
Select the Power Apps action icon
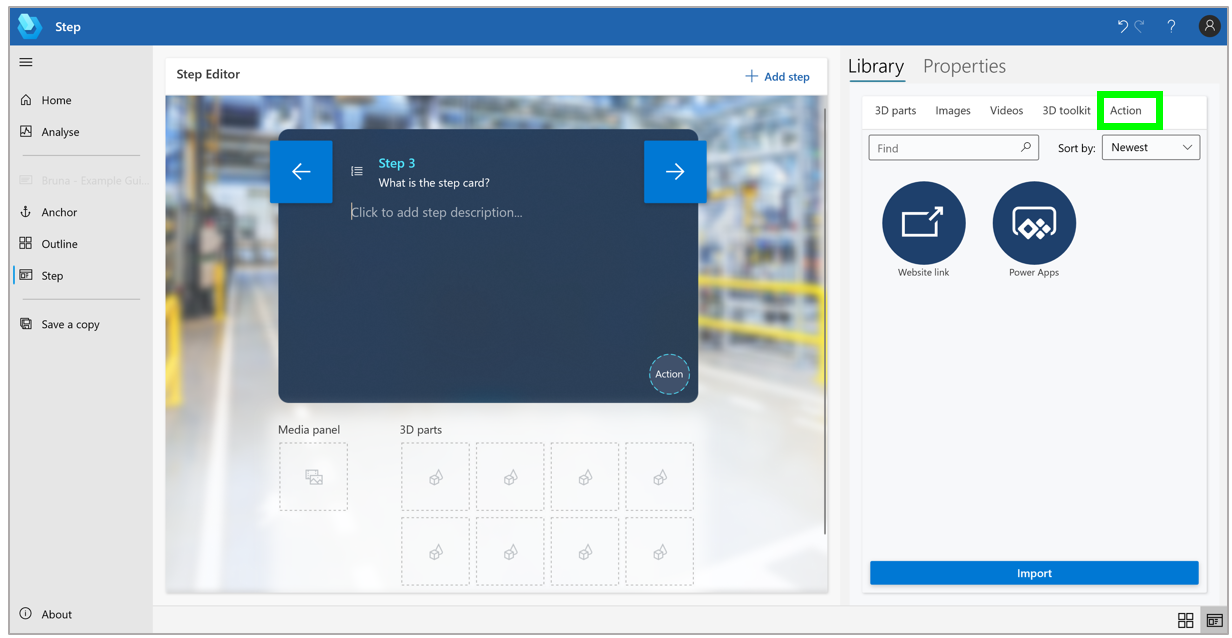coord(1033,222)
